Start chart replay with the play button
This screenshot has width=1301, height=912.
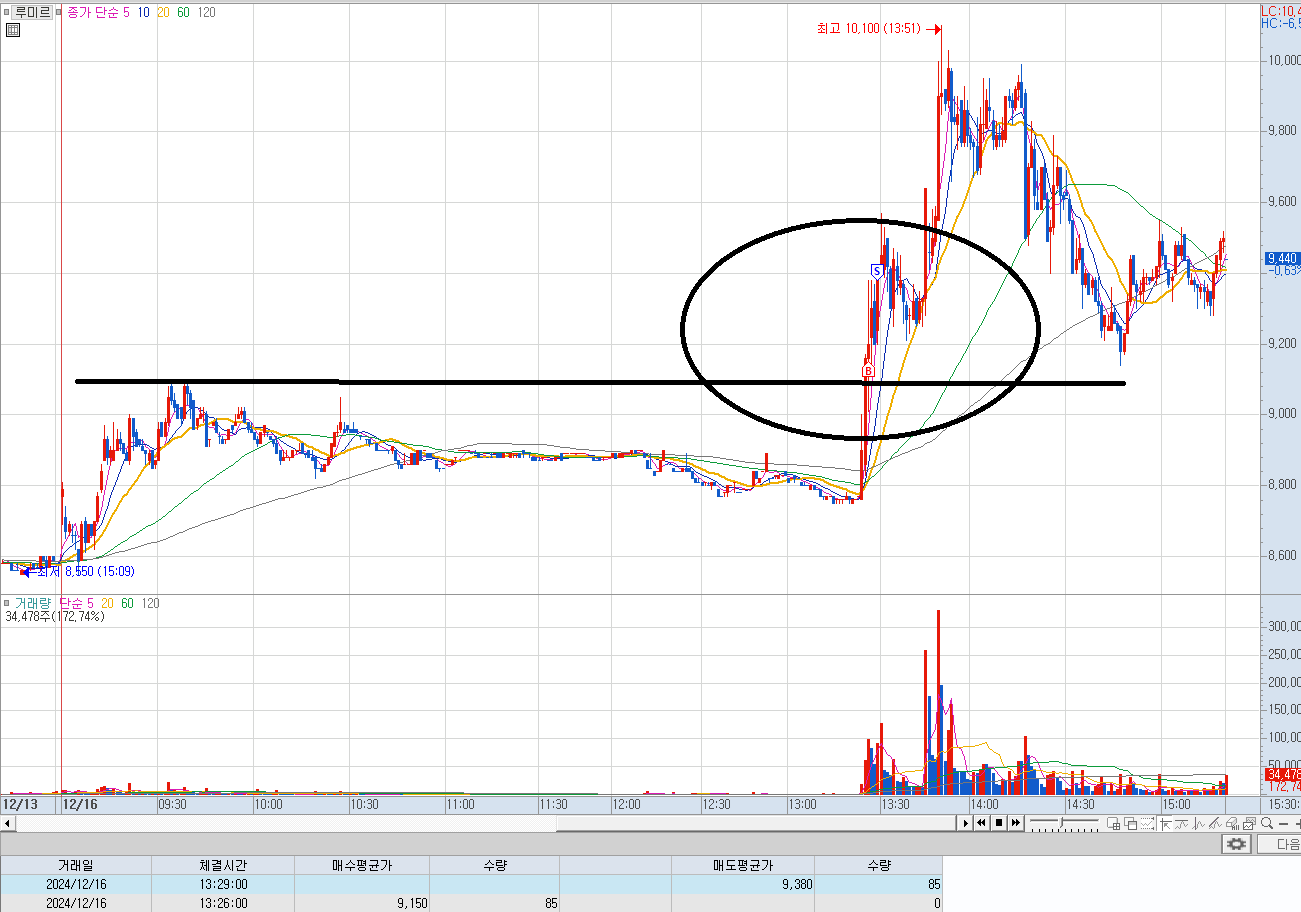point(965,823)
